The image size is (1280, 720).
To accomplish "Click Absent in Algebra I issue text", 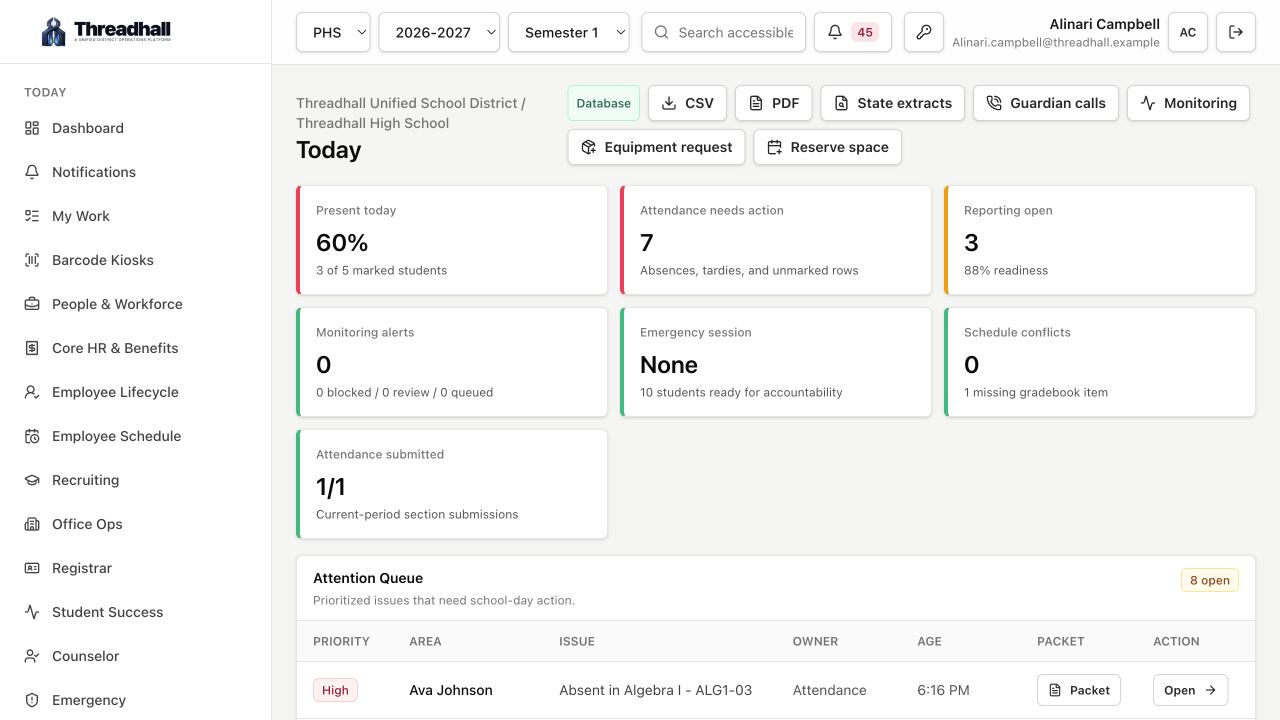I will pos(655,690).
